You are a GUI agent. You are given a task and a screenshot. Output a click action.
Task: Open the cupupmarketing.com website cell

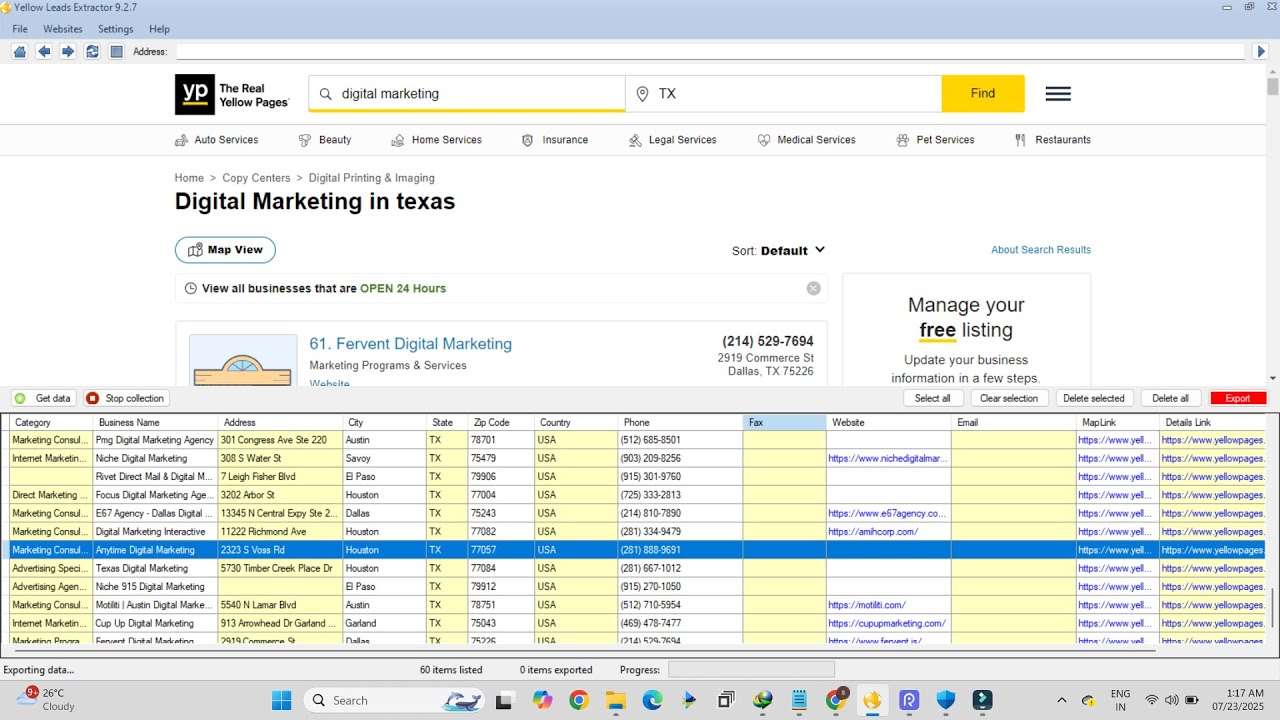889,623
